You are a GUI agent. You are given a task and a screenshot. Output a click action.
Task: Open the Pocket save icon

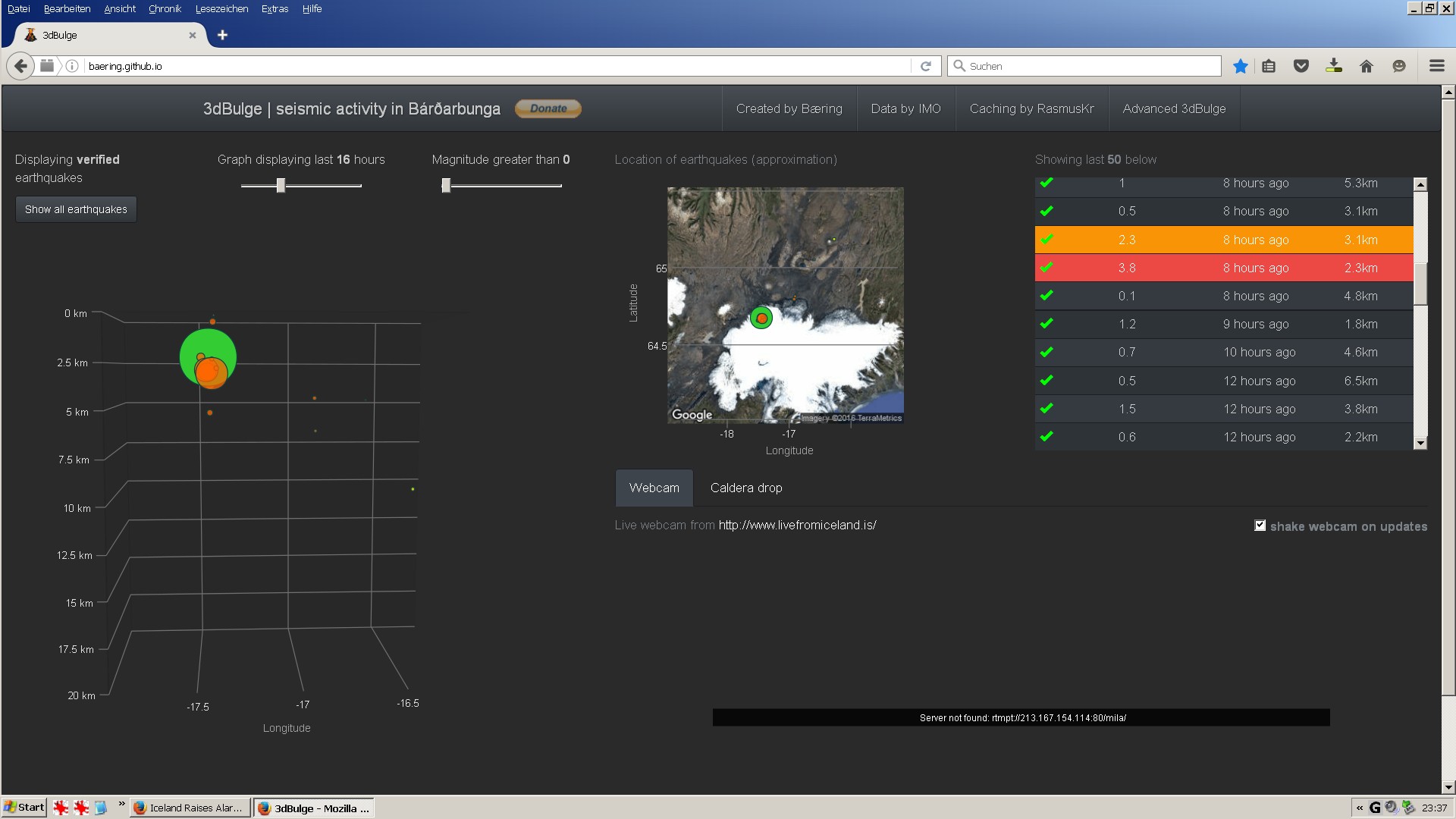click(x=1301, y=67)
